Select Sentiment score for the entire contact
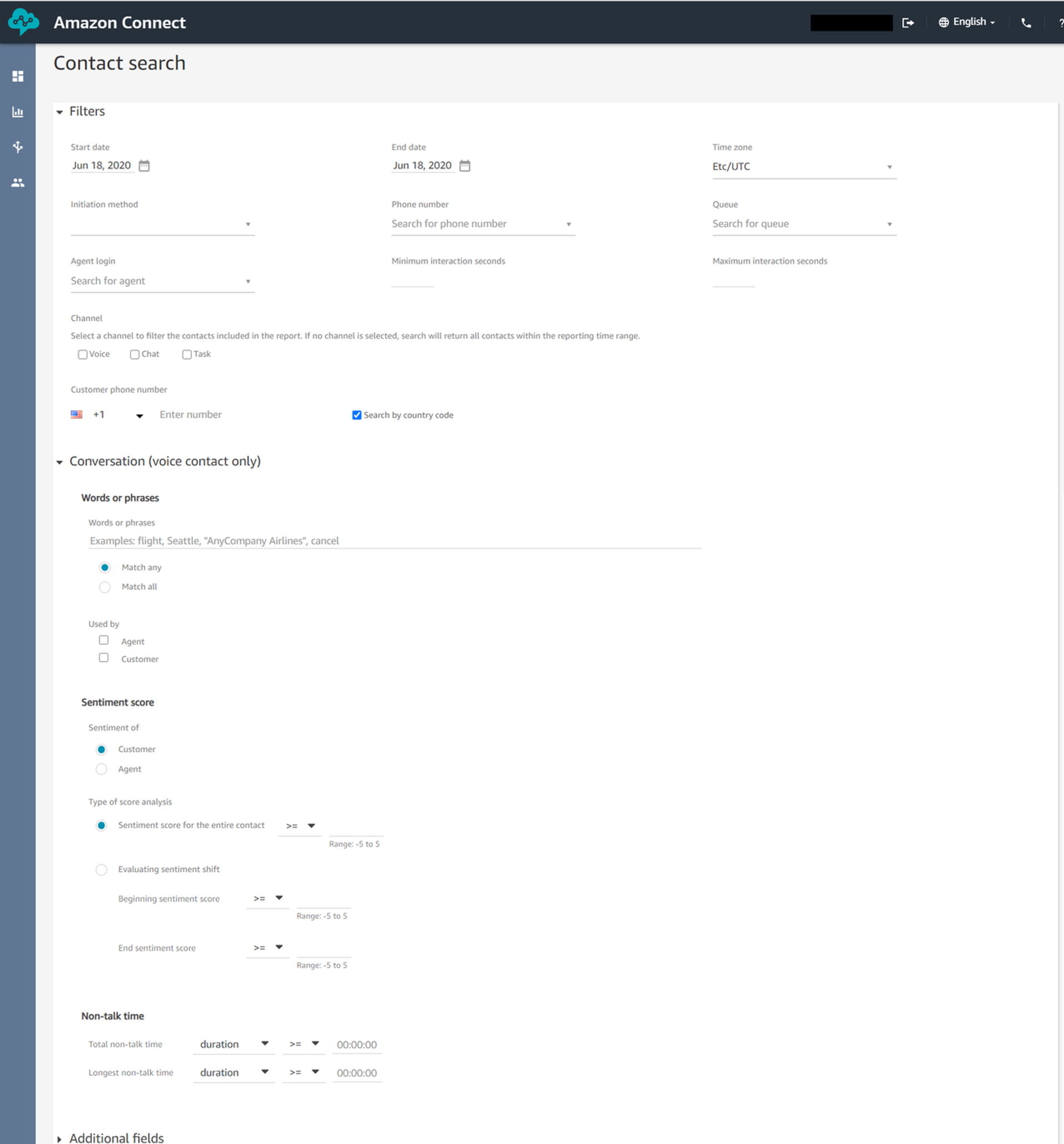Screen dimensions: 1064x1144 101,825
